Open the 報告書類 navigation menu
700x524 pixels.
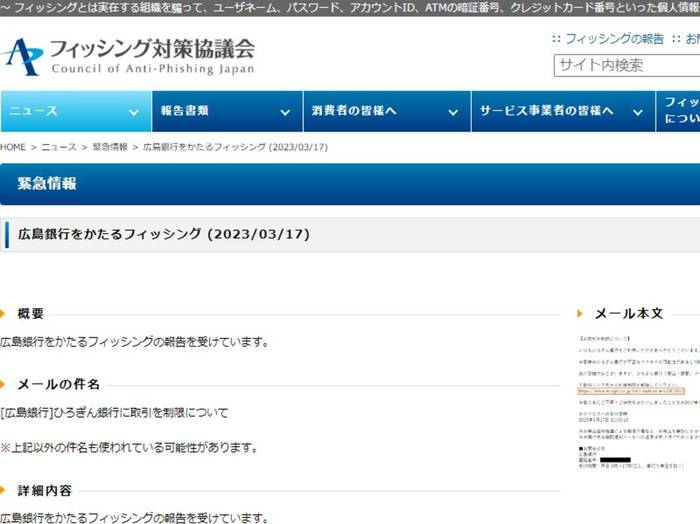(227, 111)
